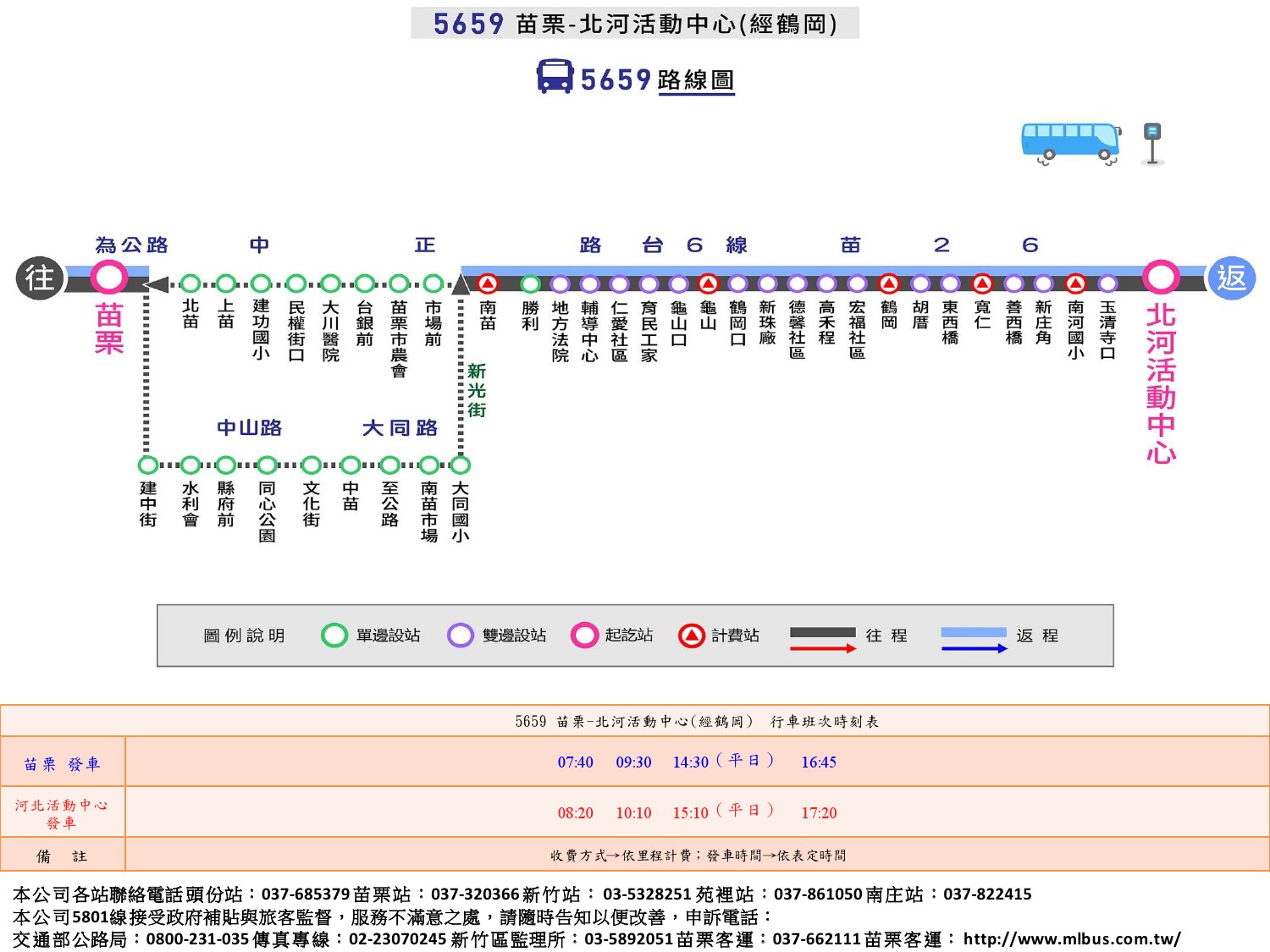This screenshot has width=1270, height=952.
Task: Click the 5659 路線圖 underlined heading
Action: click(x=657, y=80)
